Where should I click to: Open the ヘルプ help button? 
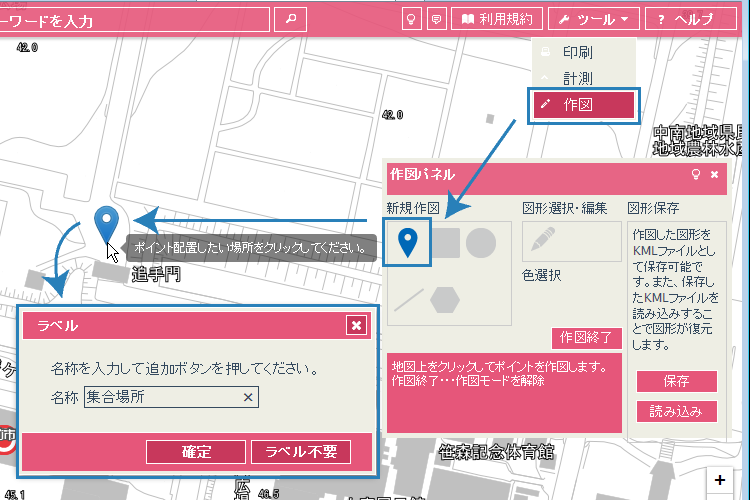click(x=691, y=19)
